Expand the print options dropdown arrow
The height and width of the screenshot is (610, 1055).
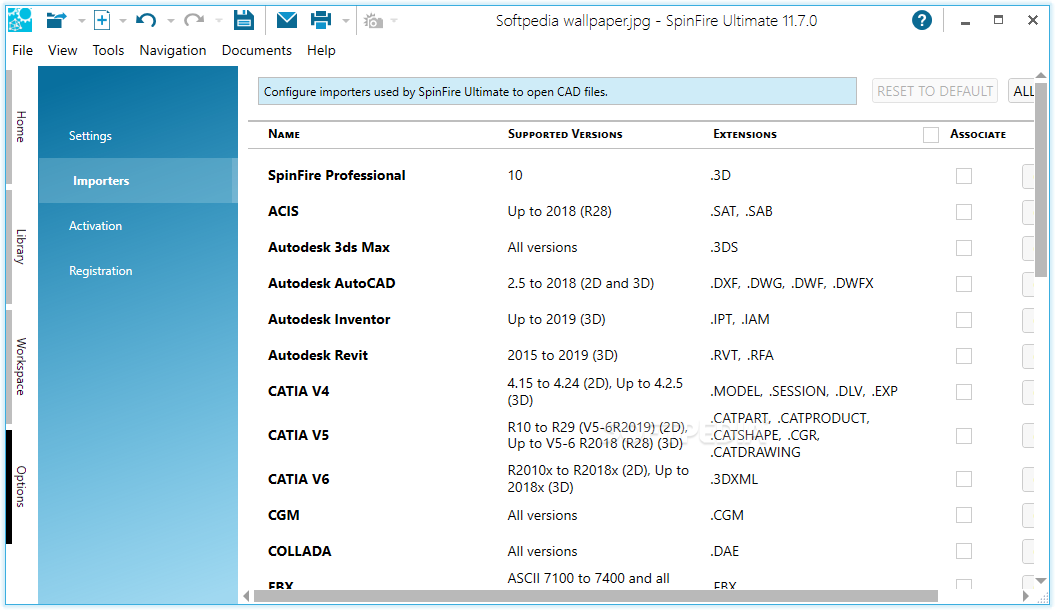pos(346,22)
